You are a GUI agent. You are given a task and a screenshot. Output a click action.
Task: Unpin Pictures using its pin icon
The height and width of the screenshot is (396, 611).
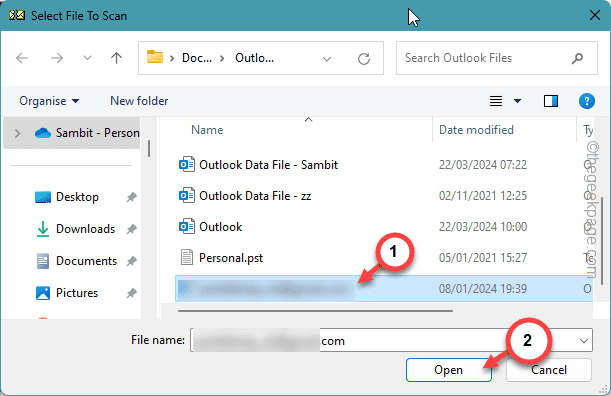[132, 293]
